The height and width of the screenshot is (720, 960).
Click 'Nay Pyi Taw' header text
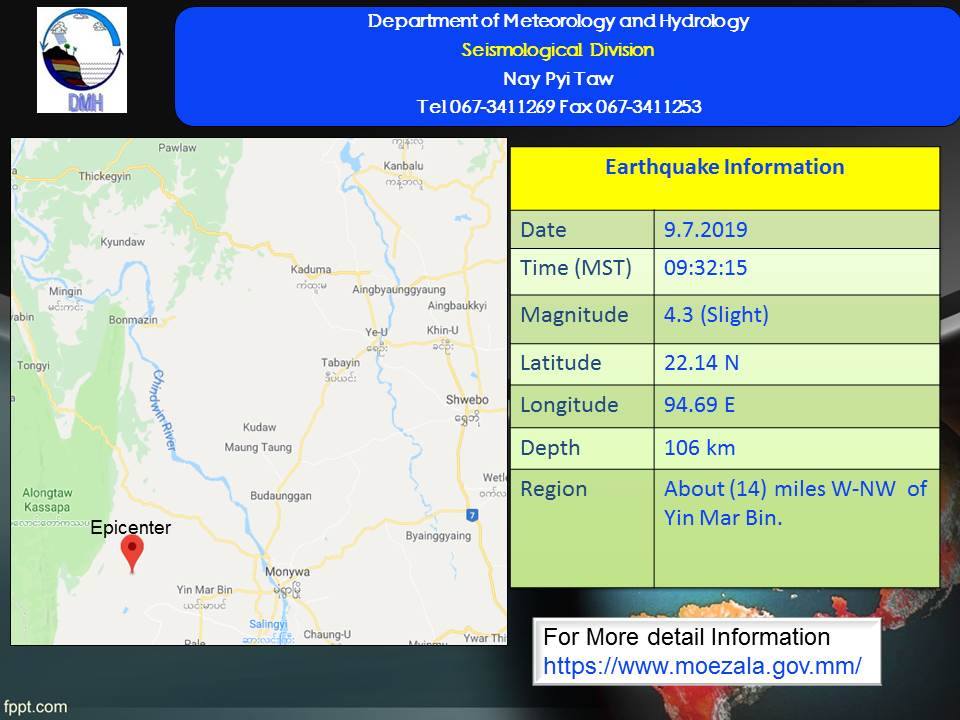click(x=558, y=78)
